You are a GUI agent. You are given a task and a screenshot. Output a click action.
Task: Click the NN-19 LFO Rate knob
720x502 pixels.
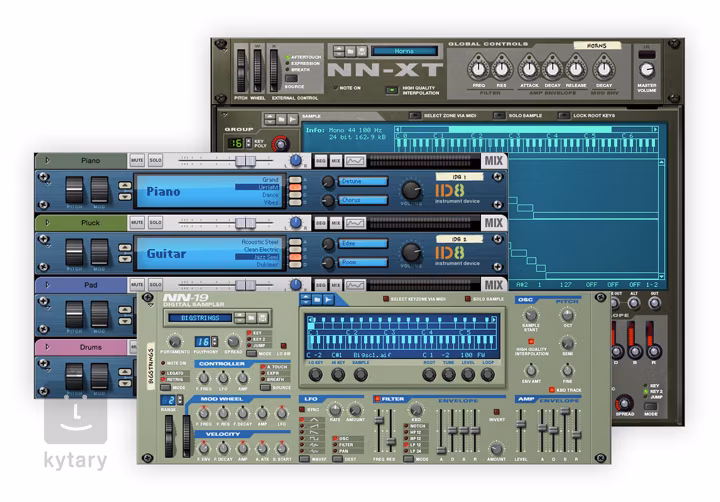point(336,409)
